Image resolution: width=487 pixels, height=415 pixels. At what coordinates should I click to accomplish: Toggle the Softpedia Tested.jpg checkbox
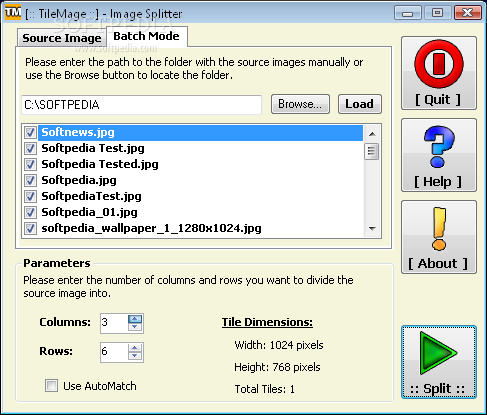point(30,164)
